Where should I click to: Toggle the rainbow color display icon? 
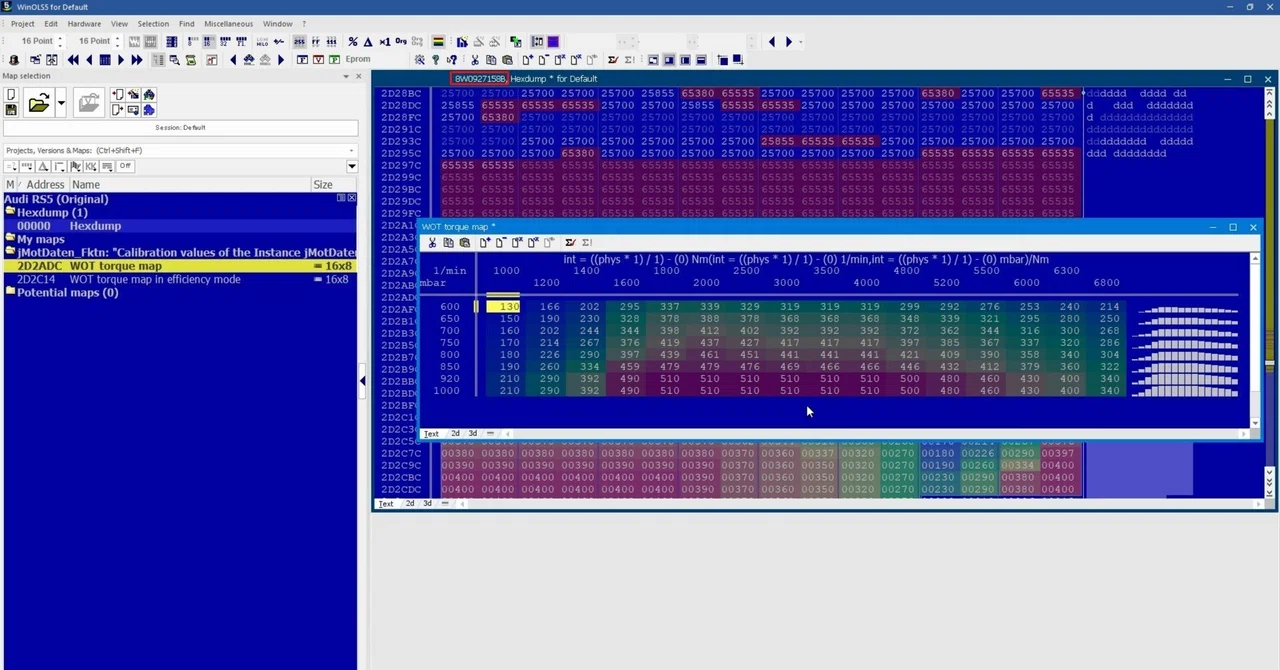point(438,41)
